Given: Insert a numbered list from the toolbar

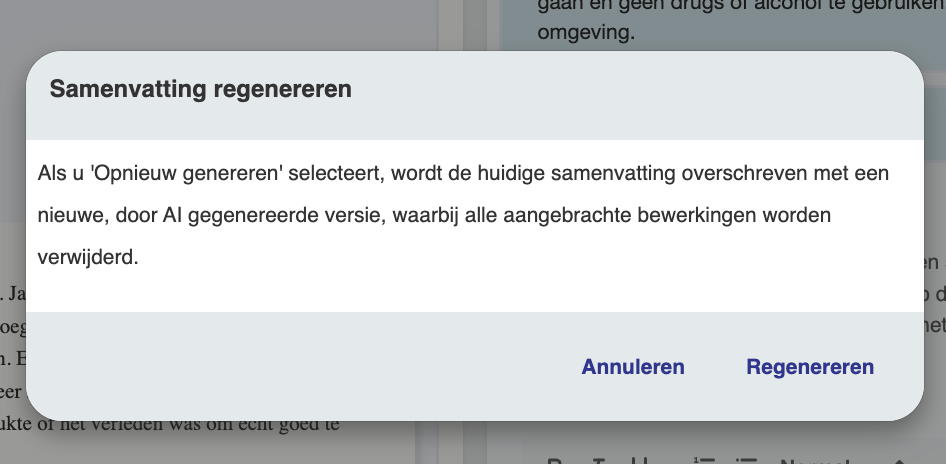Looking at the screenshot, I should (x=702, y=460).
